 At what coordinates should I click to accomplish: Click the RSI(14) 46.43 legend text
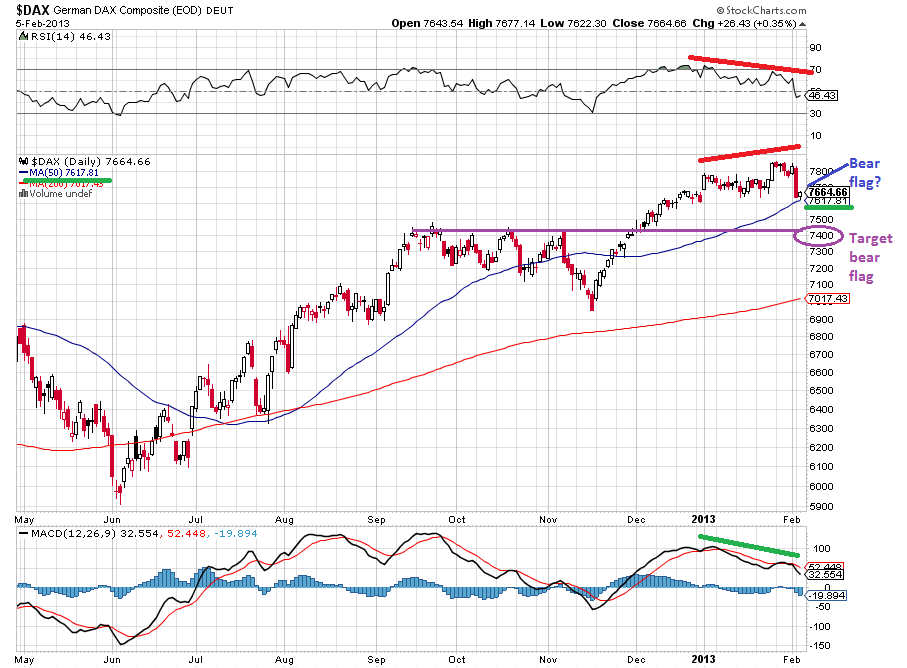point(71,36)
